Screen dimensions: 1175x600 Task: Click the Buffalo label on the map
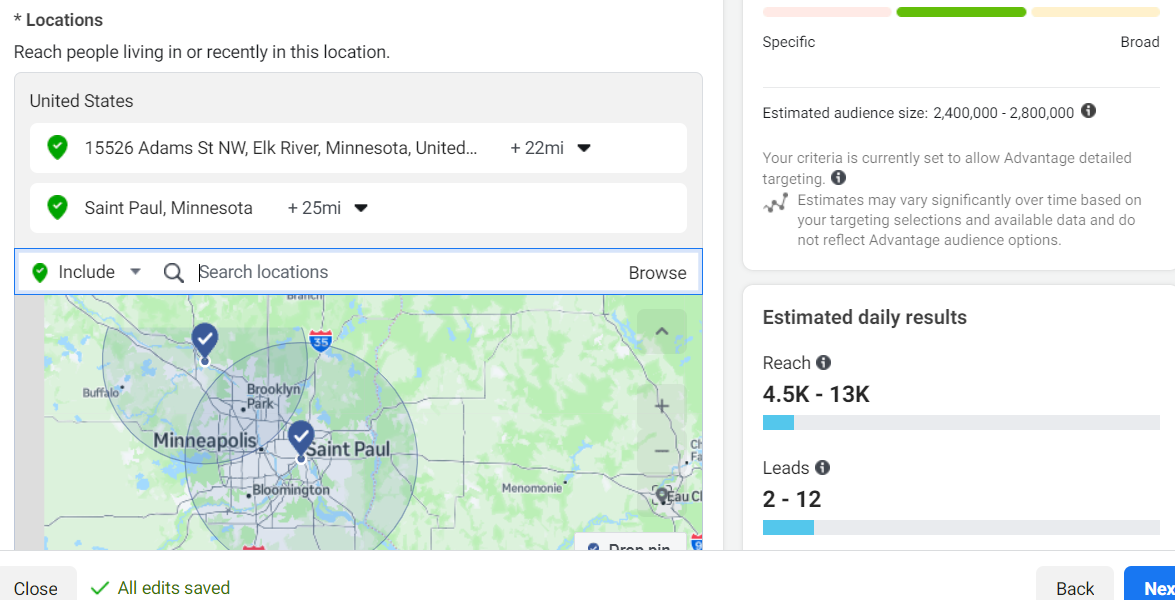(x=100, y=393)
